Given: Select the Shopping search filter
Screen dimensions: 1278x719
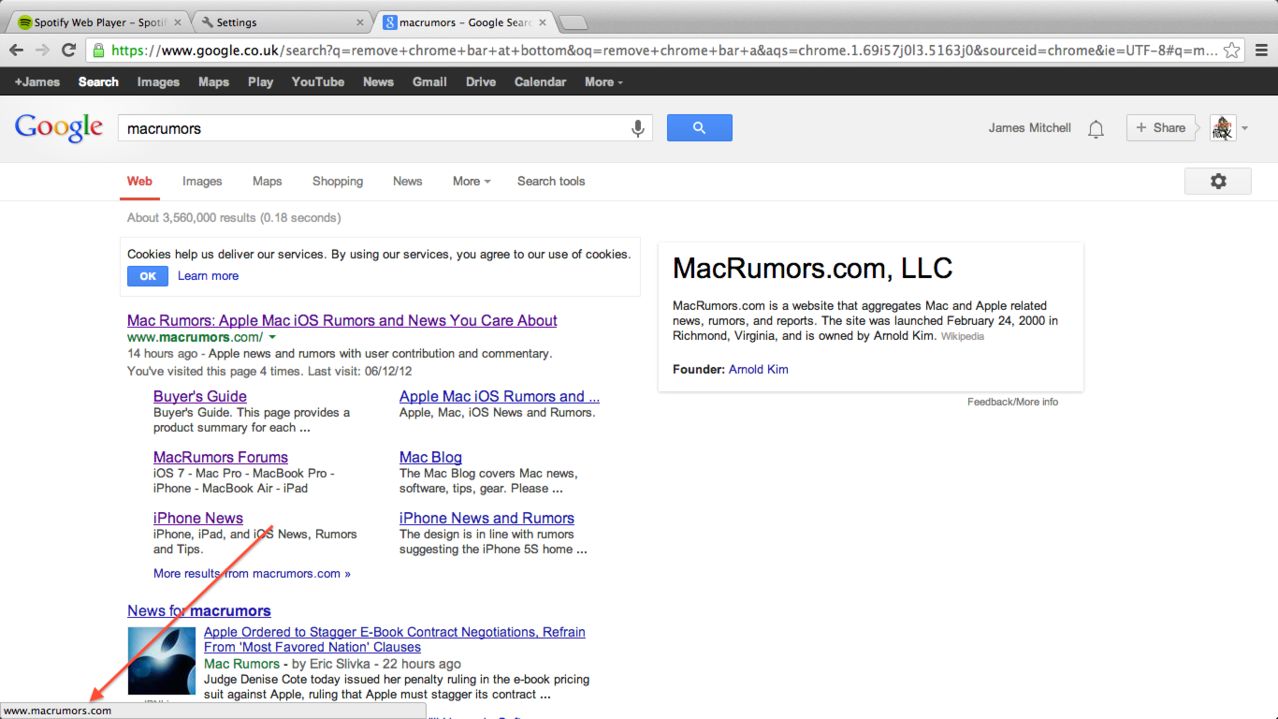Looking at the screenshot, I should [x=337, y=181].
